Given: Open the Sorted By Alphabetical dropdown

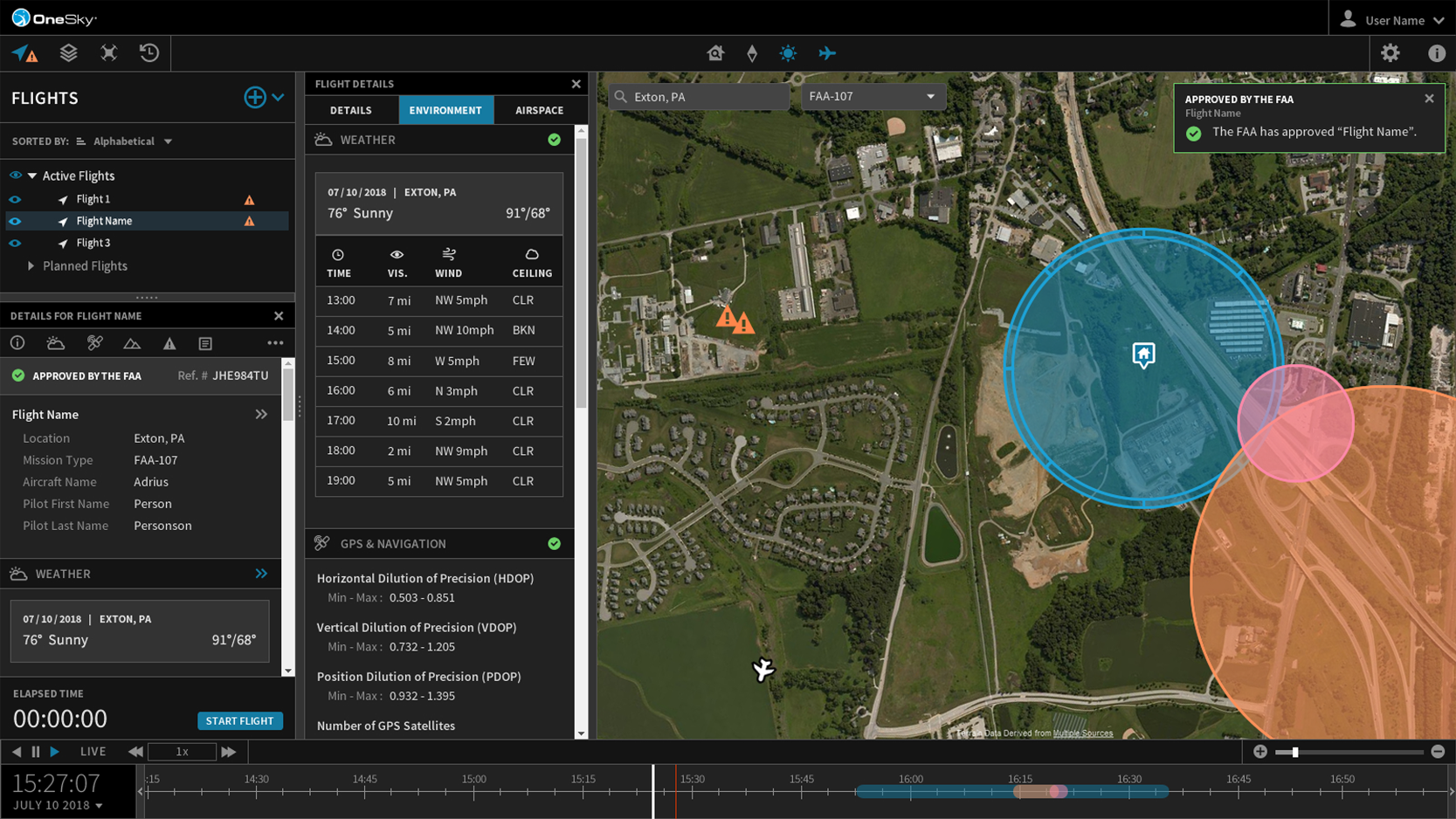Looking at the screenshot, I should [x=131, y=141].
